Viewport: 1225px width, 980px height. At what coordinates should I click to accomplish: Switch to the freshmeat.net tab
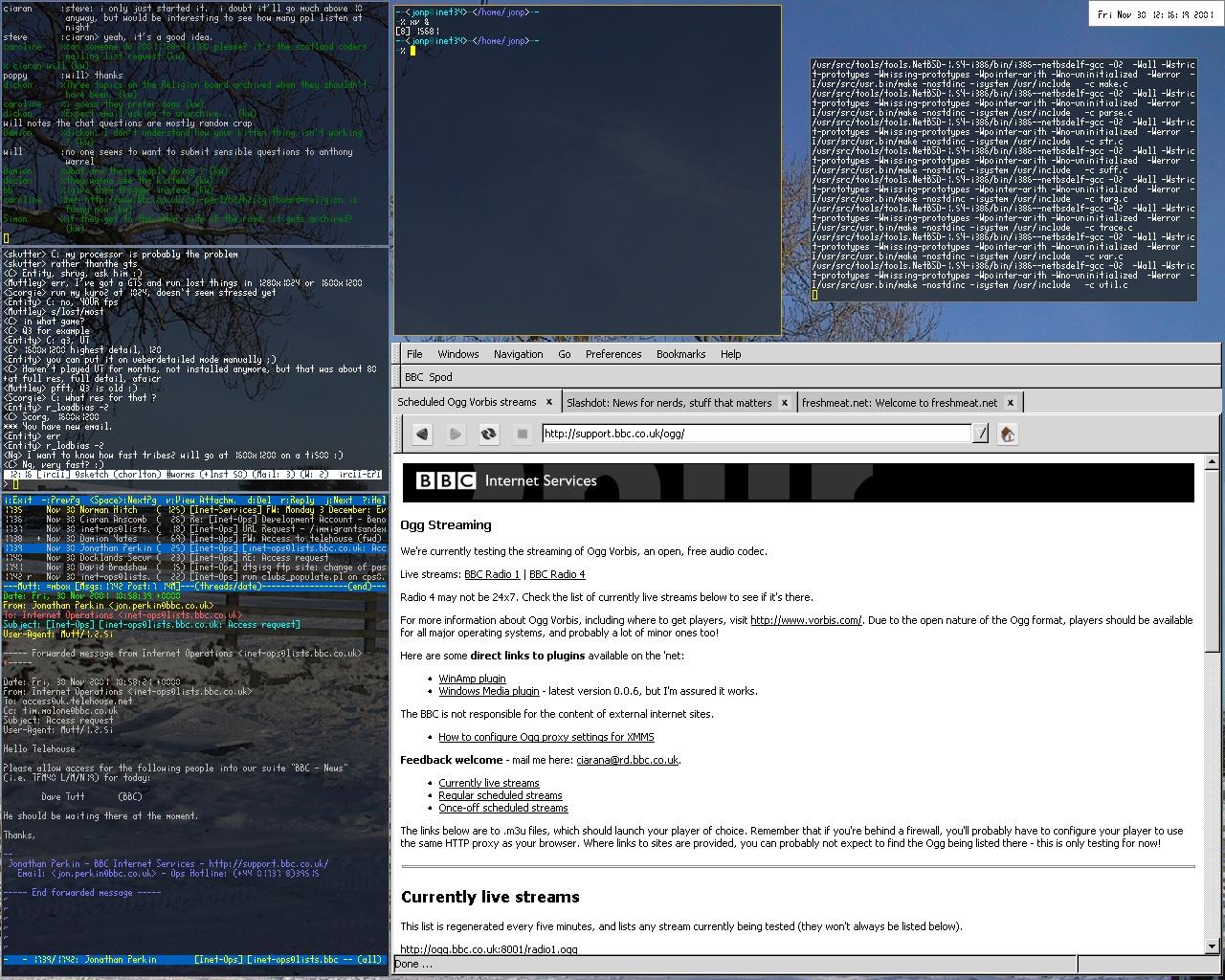899,403
